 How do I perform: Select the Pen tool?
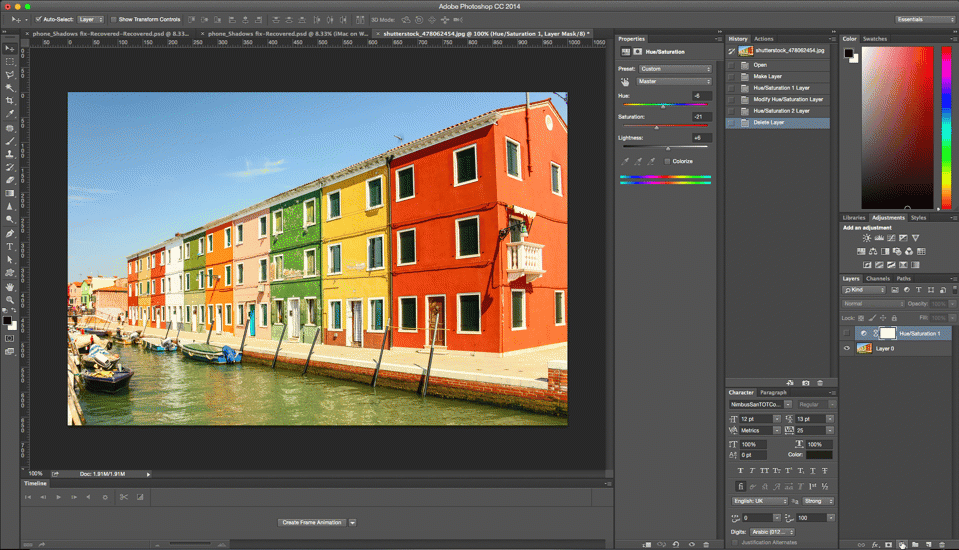pyautogui.click(x=10, y=233)
